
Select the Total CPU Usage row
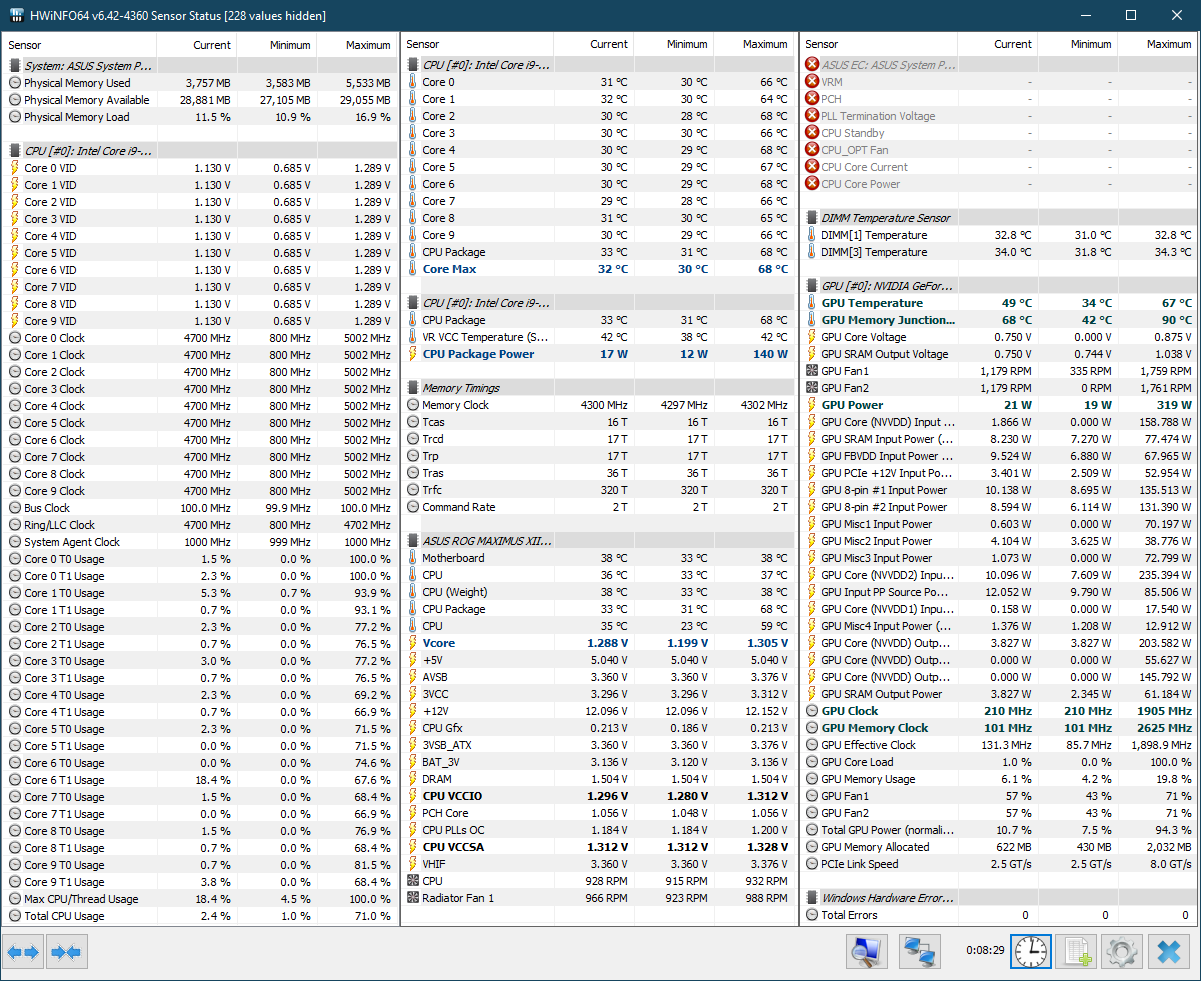[200, 916]
